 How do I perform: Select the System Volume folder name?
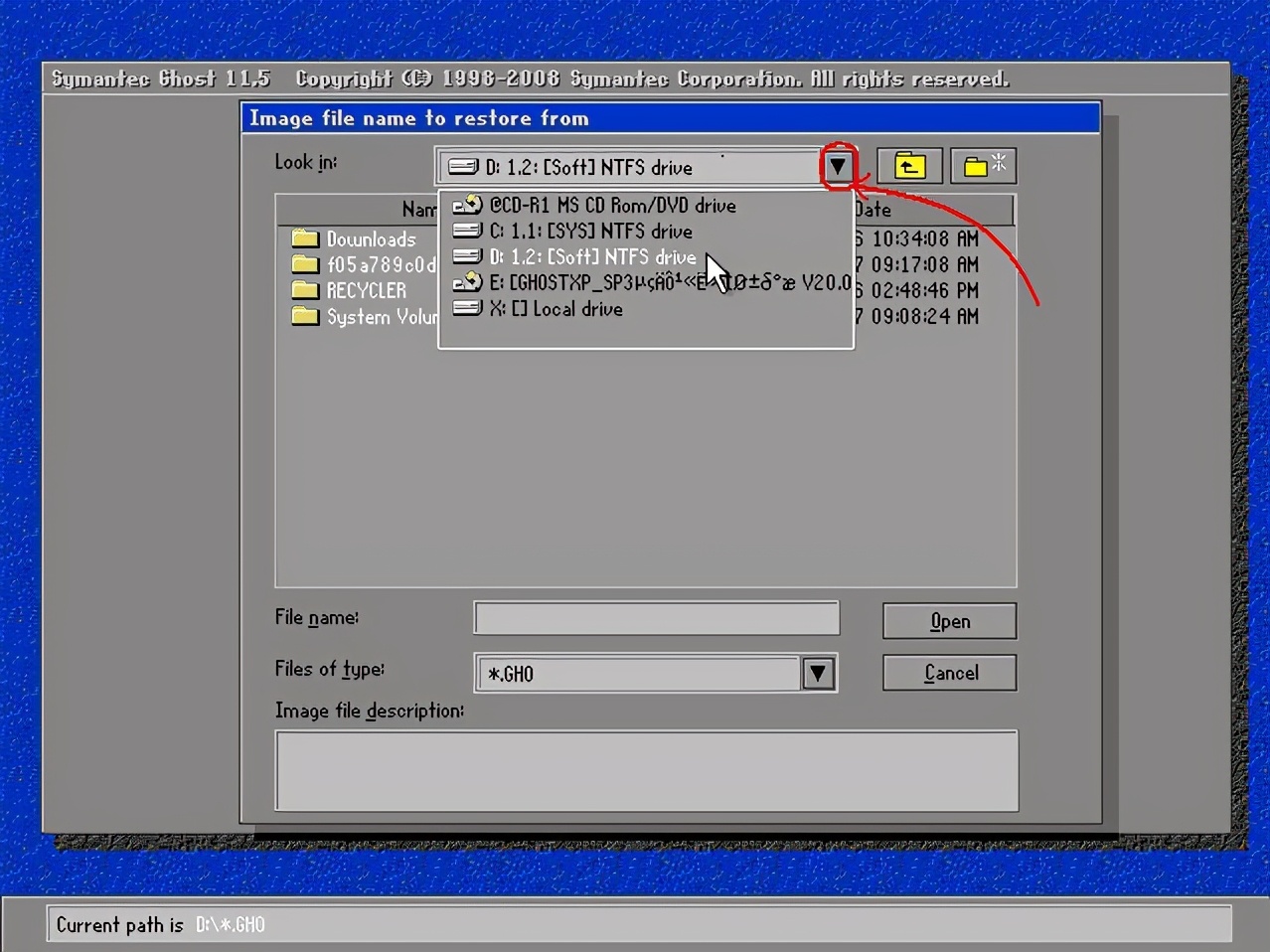pos(382,317)
